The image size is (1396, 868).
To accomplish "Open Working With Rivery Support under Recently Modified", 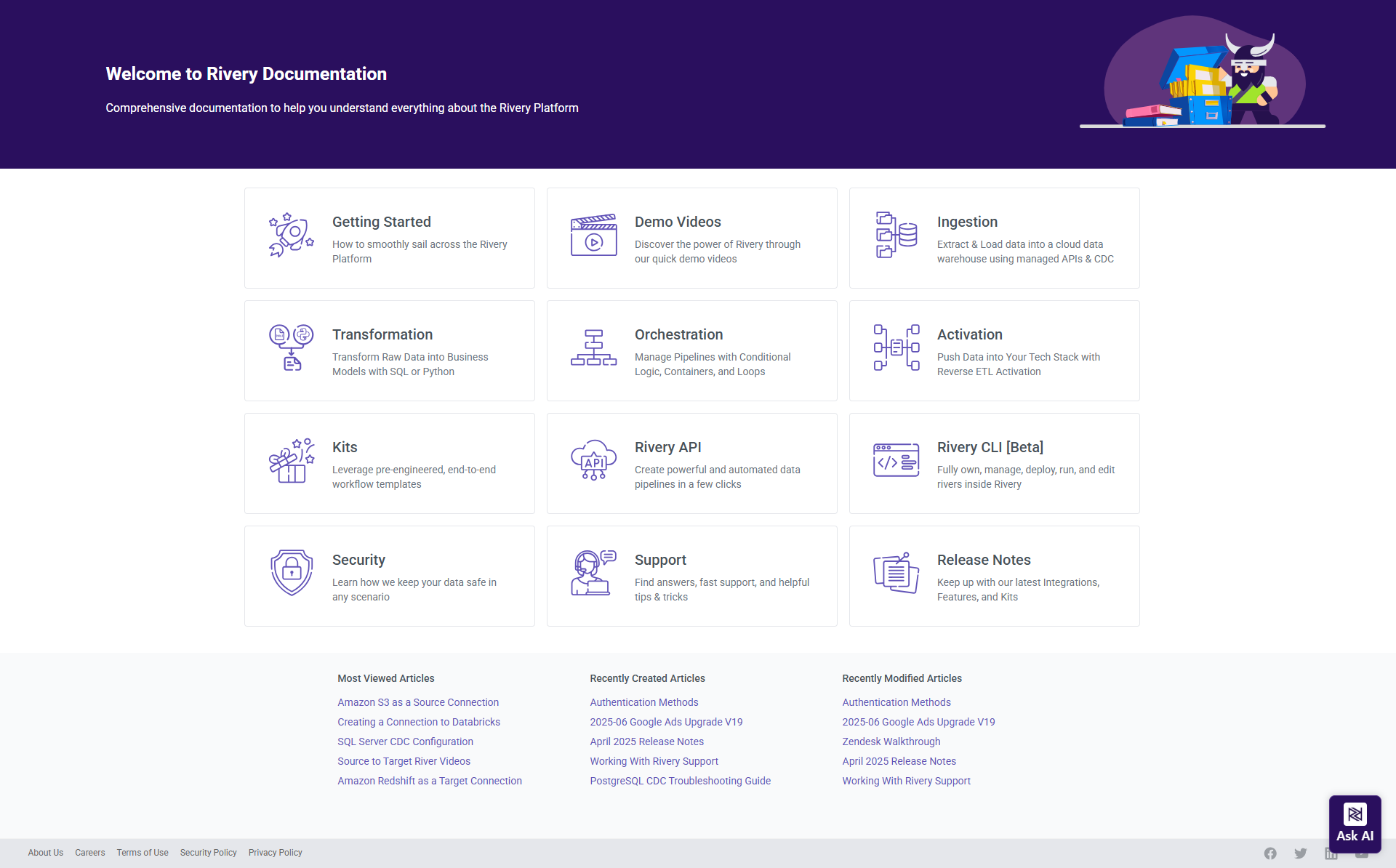I will tap(906, 781).
